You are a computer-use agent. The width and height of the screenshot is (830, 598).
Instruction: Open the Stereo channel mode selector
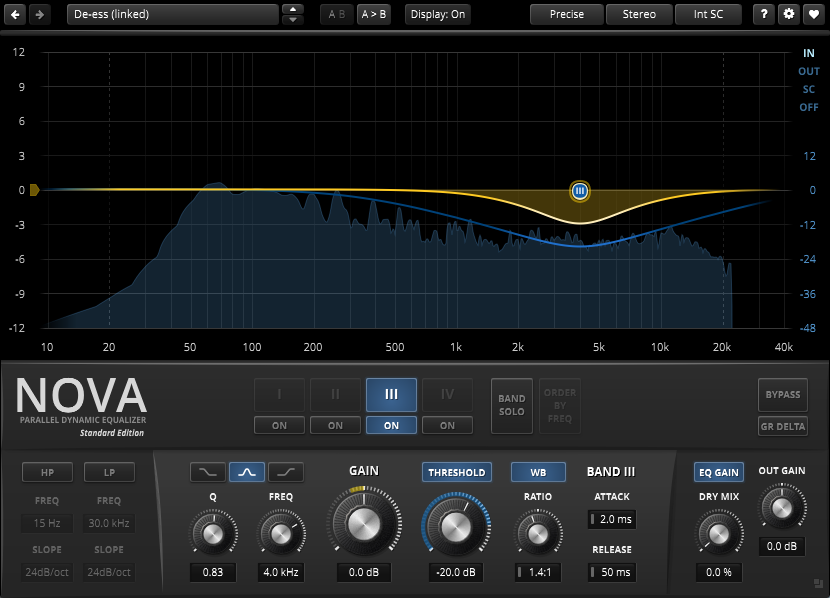[x=639, y=14]
